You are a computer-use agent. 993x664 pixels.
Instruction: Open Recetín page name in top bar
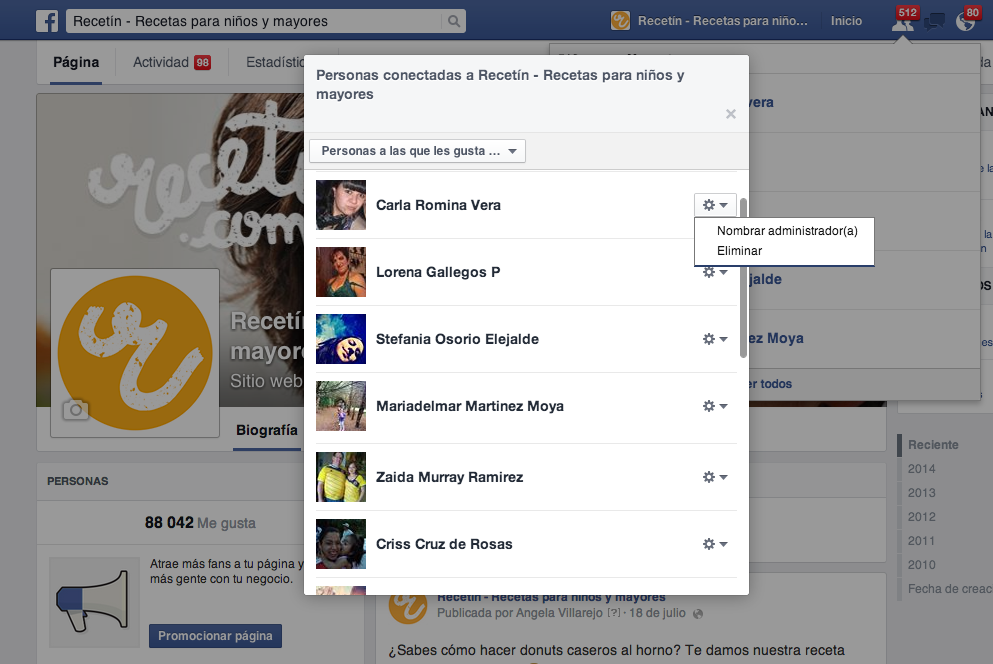click(x=723, y=21)
